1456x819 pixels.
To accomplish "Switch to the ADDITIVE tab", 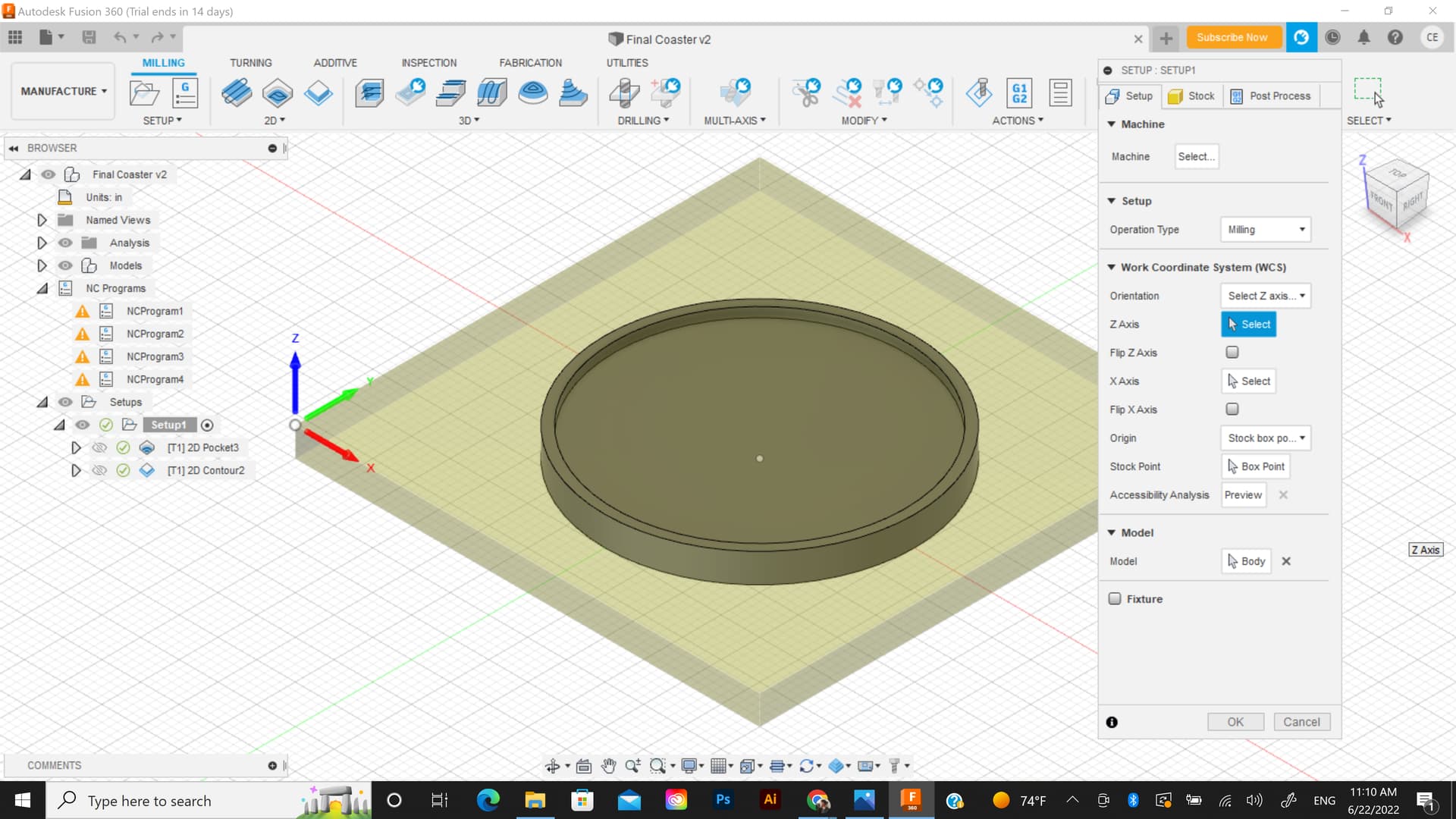I will pos(335,63).
